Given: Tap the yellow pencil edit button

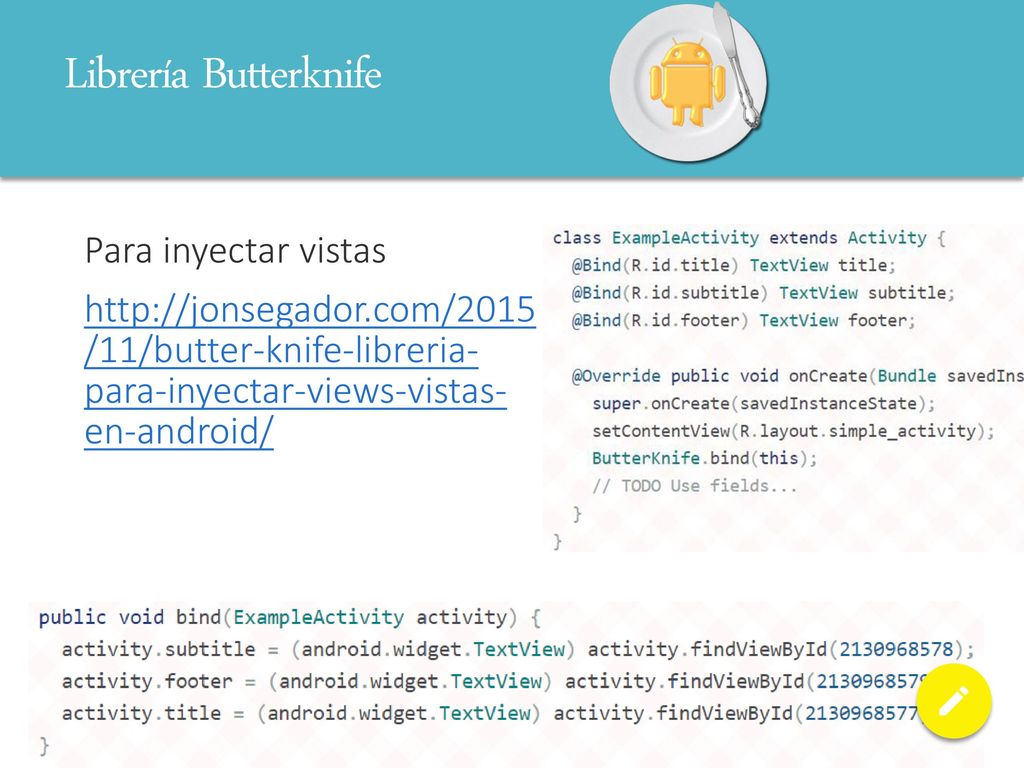Looking at the screenshot, I should [954, 701].
